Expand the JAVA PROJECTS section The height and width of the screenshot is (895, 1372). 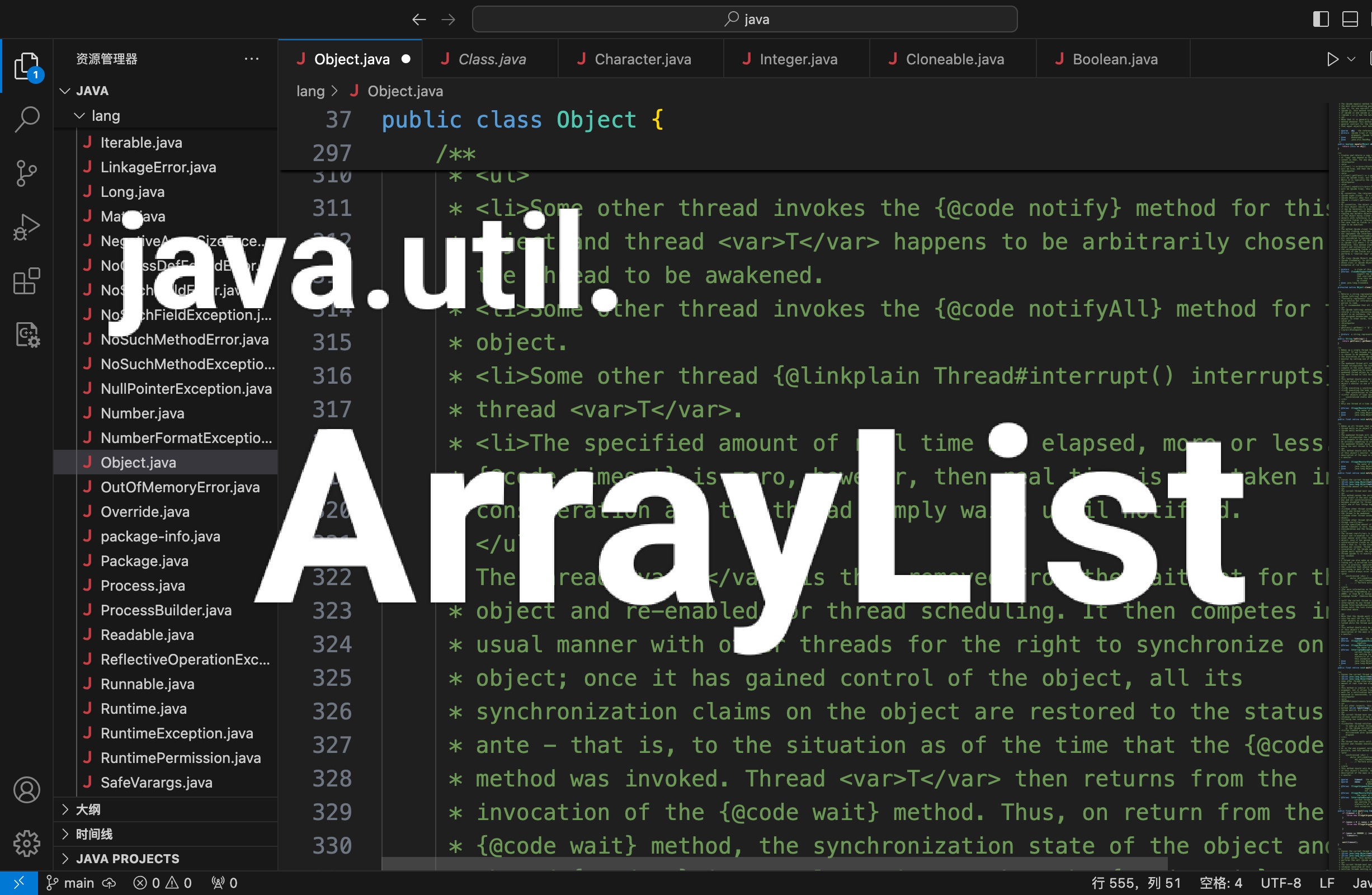(166, 858)
